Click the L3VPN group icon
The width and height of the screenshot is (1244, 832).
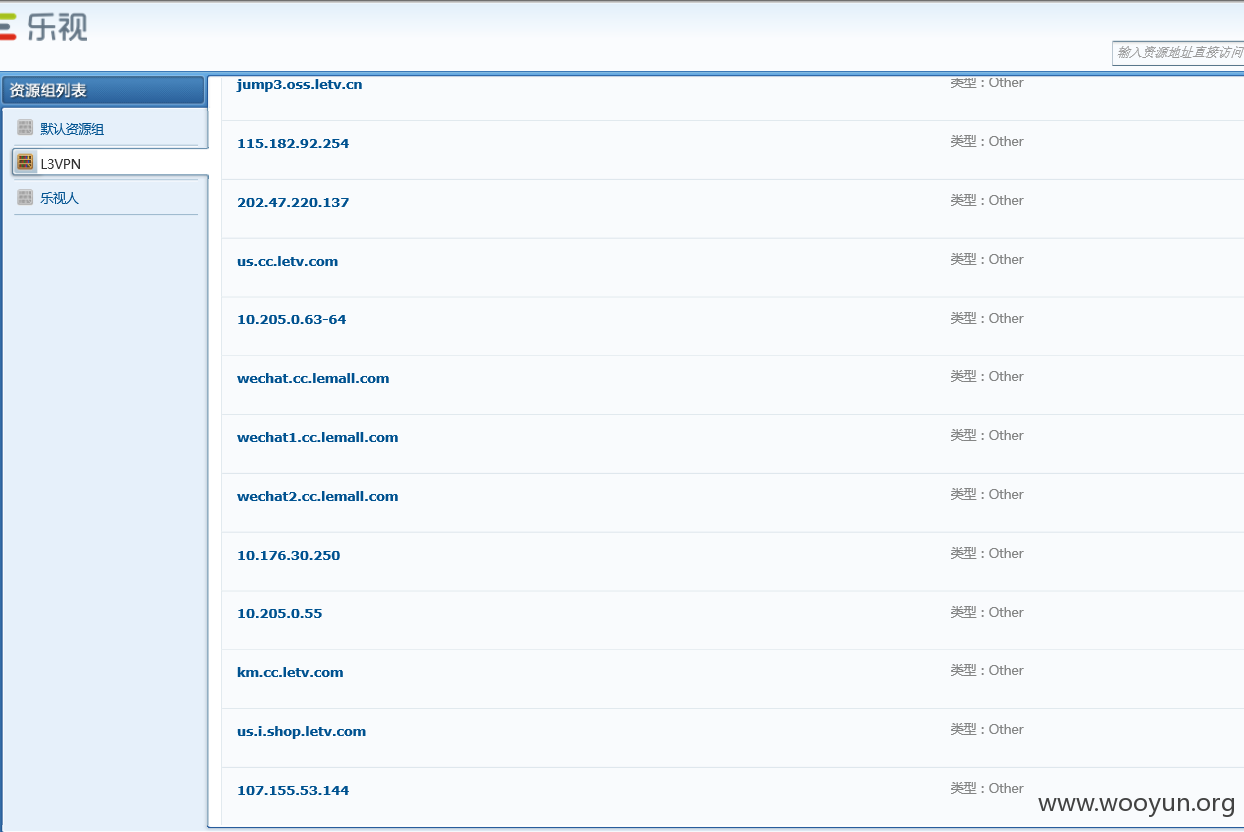(25, 162)
